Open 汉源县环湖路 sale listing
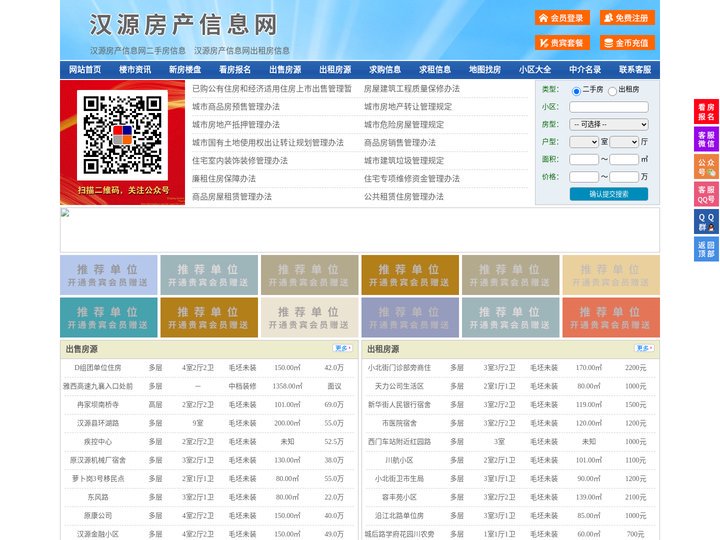The image size is (720, 540). (x=98, y=423)
